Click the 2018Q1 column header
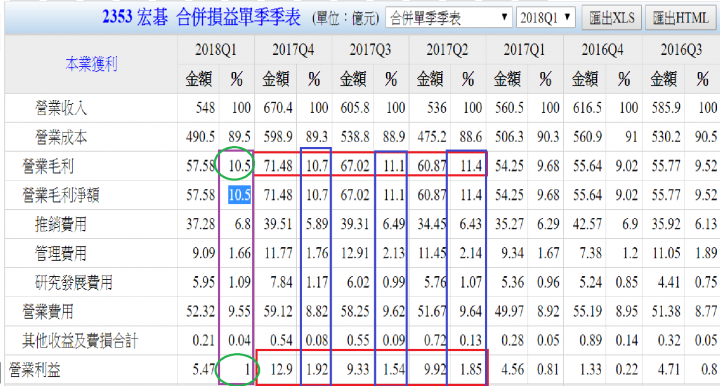Image resolution: width=720 pixels, height=386 pixels. point(215,50)
